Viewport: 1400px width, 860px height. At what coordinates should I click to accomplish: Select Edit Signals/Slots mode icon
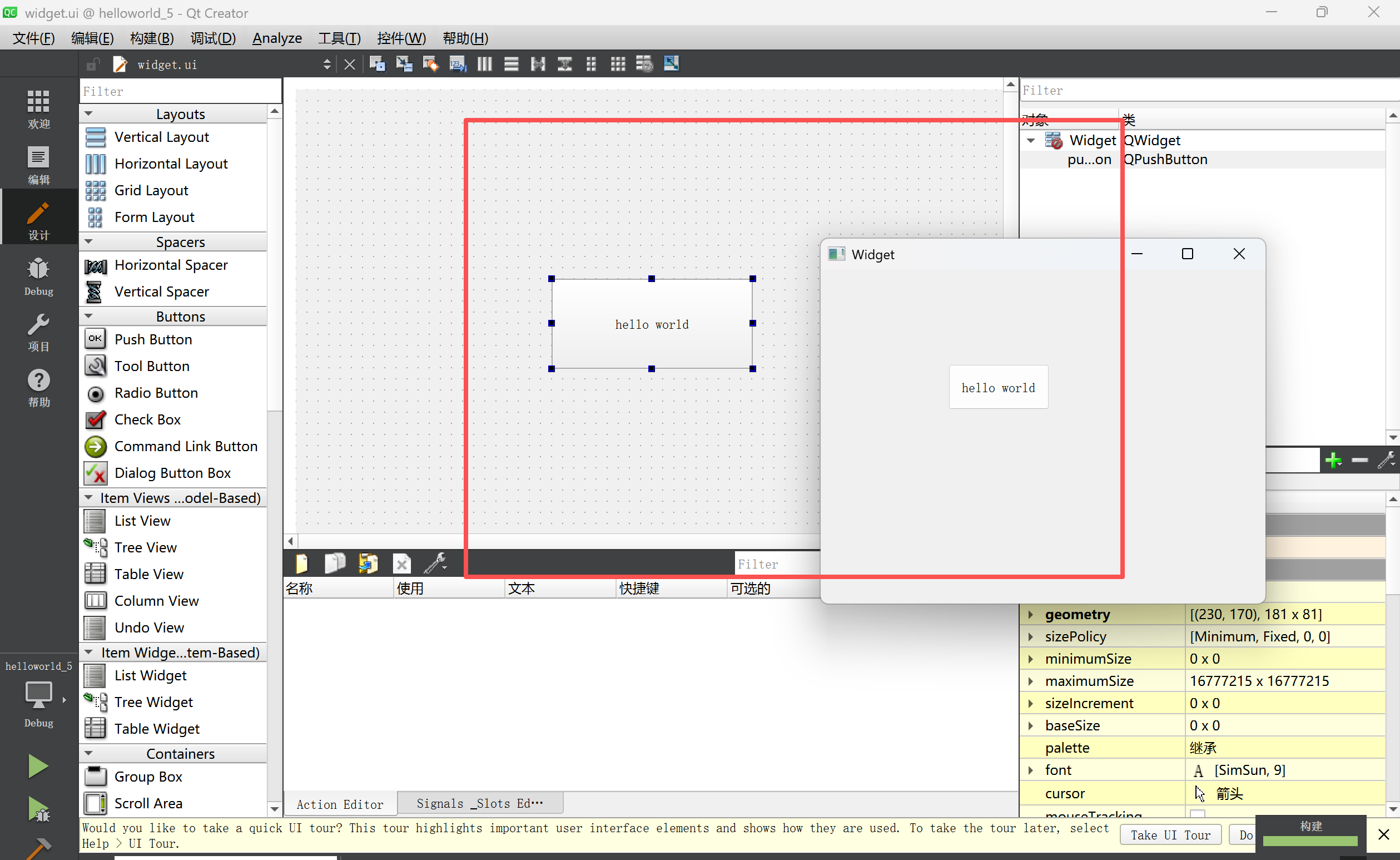[x=404, y=64]
